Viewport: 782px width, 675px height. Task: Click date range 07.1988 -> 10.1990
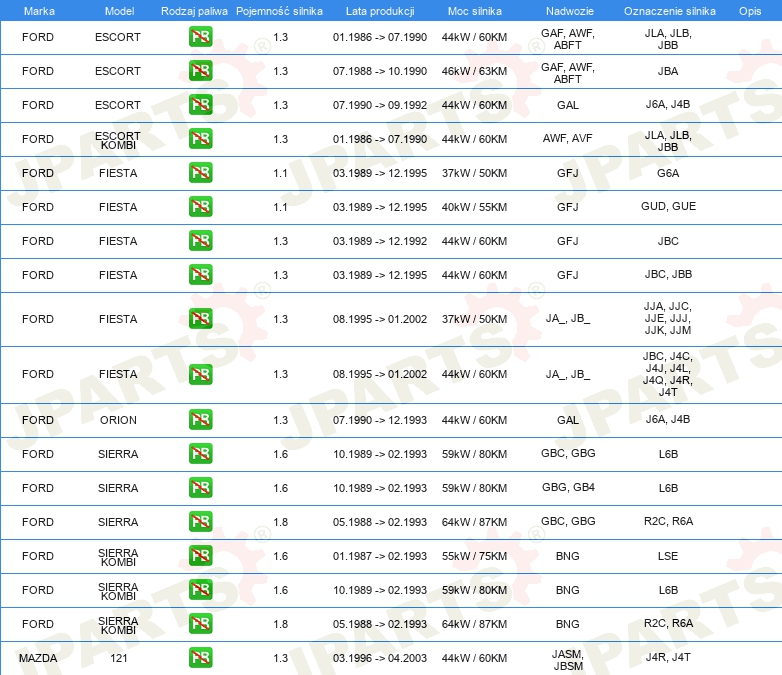coord(380,71)
